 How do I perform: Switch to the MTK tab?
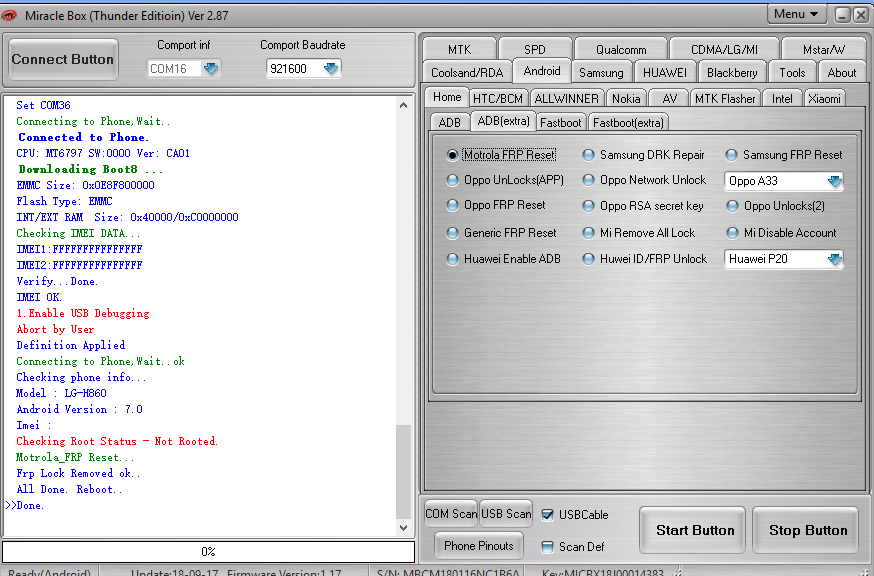point(459,50)
